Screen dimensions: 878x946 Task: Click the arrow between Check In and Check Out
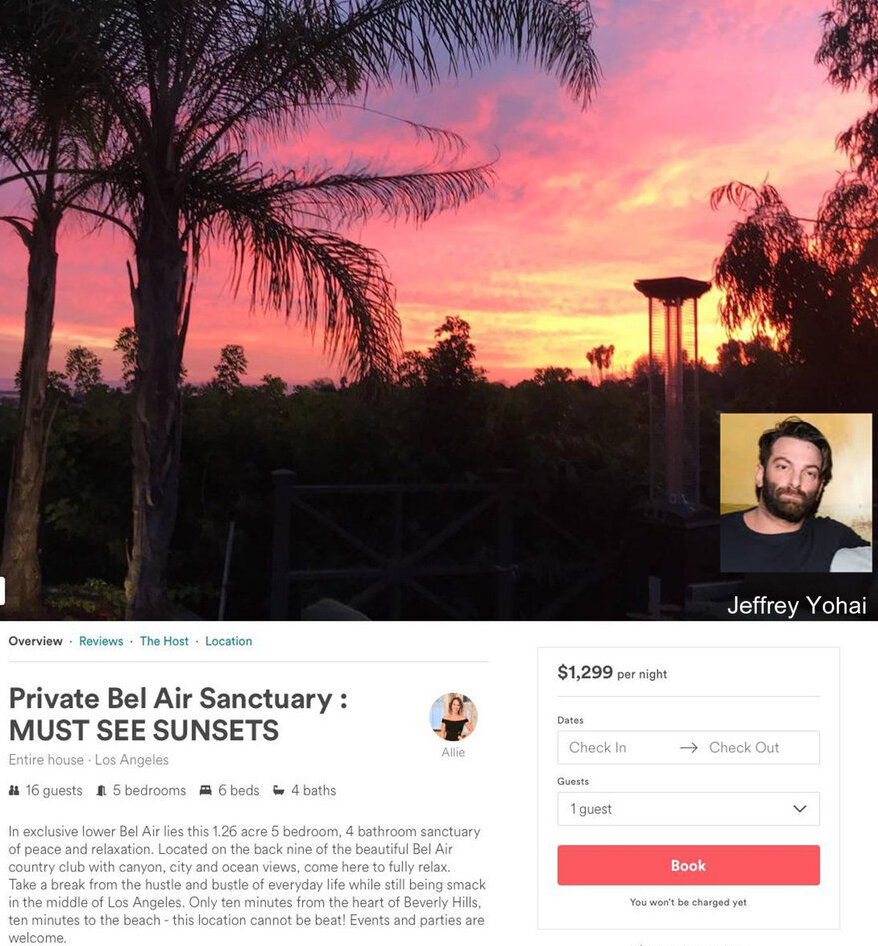click(x=689, y=748)
